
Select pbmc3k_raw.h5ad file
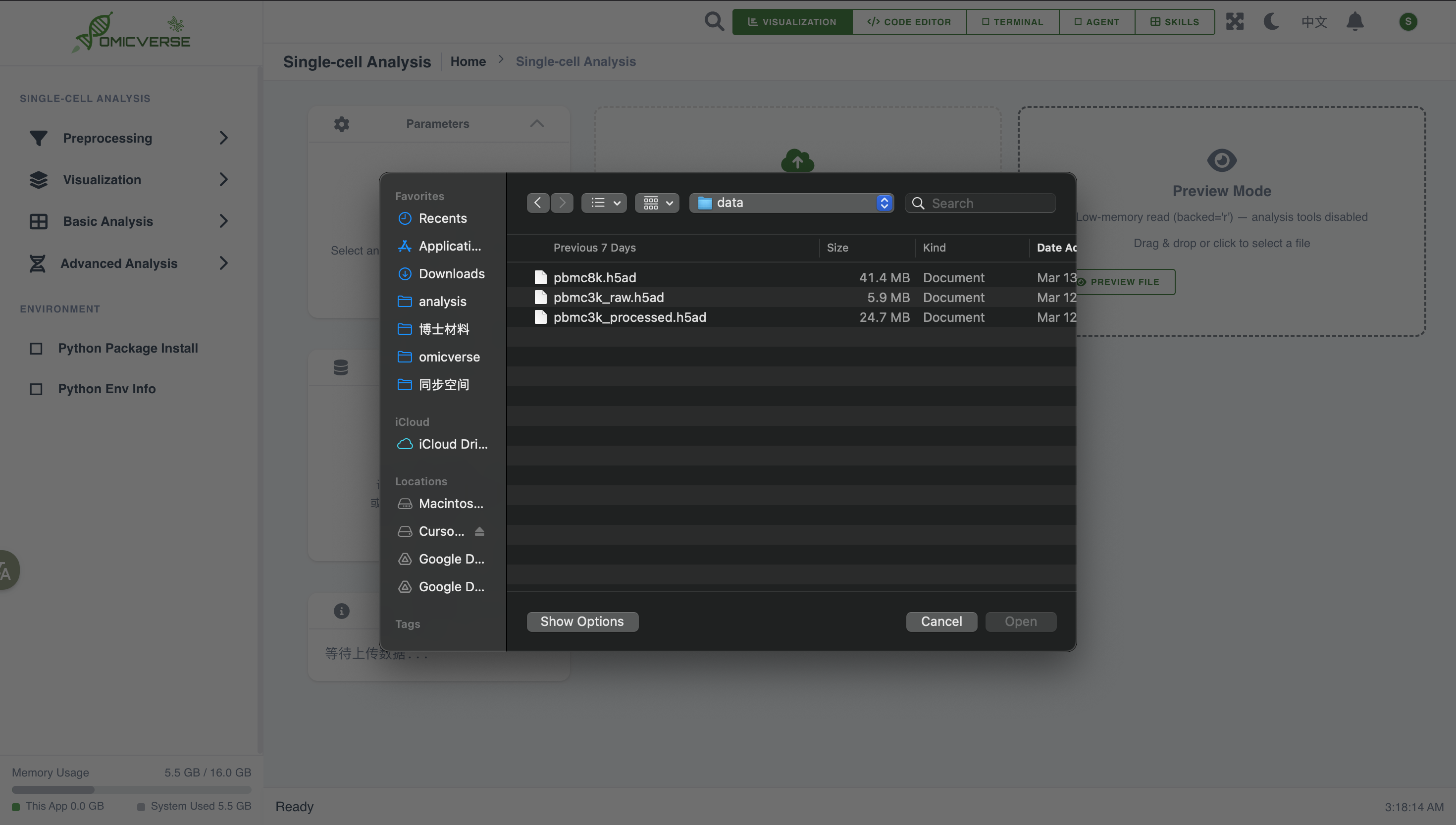click(x=609, y=297)
